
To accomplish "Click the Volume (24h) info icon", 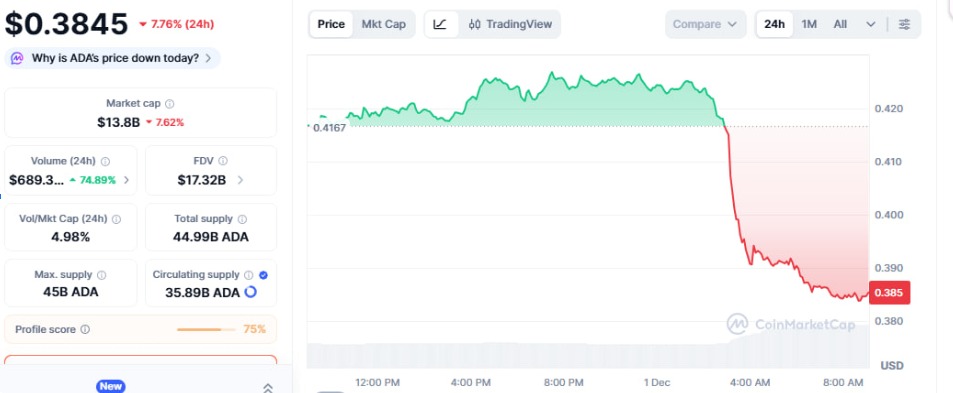I will tap(105, 162).
